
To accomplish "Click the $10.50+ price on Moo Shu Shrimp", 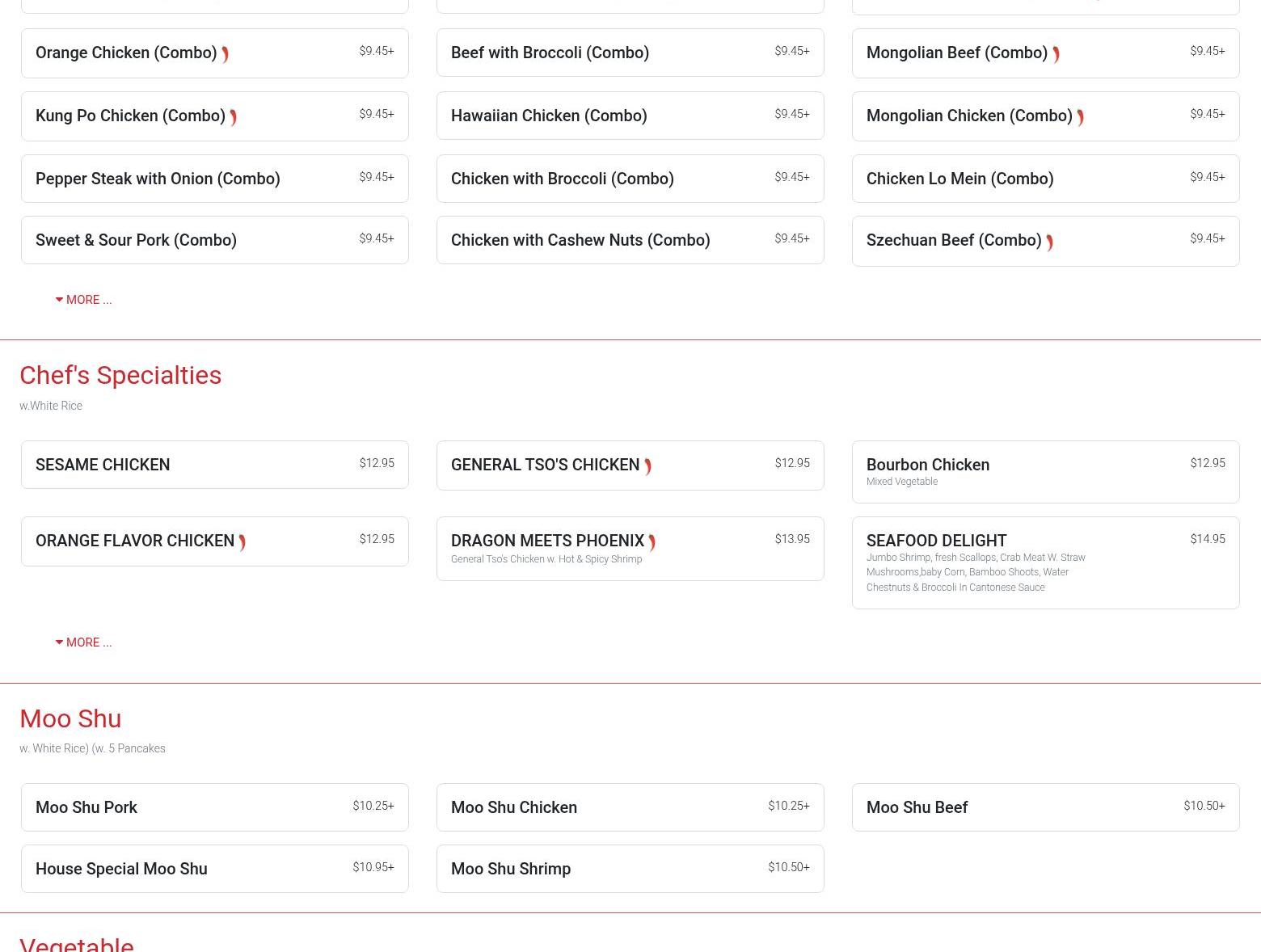I will coord(788,867).
